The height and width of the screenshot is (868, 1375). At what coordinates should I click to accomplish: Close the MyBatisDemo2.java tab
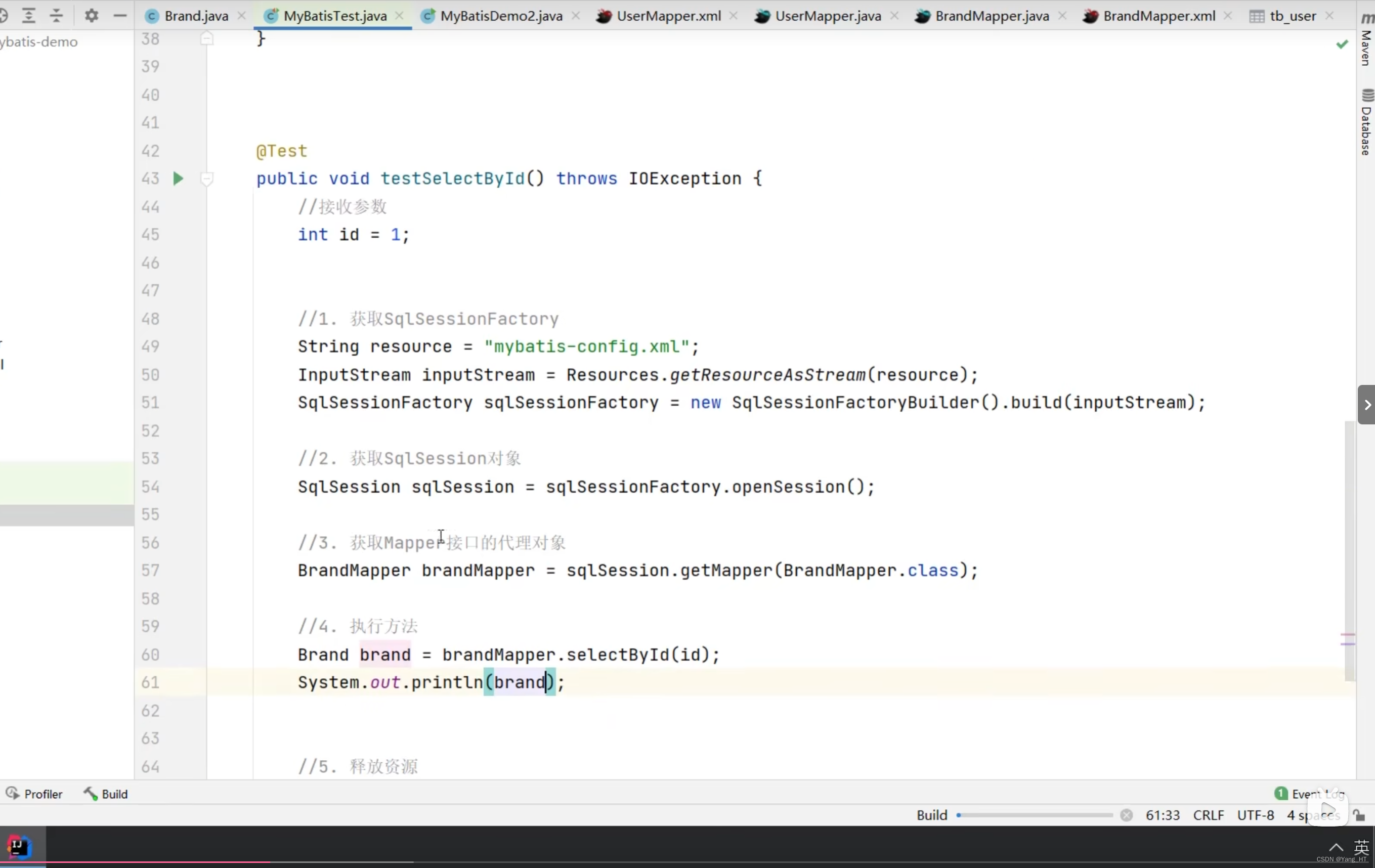tap(576, 16)
